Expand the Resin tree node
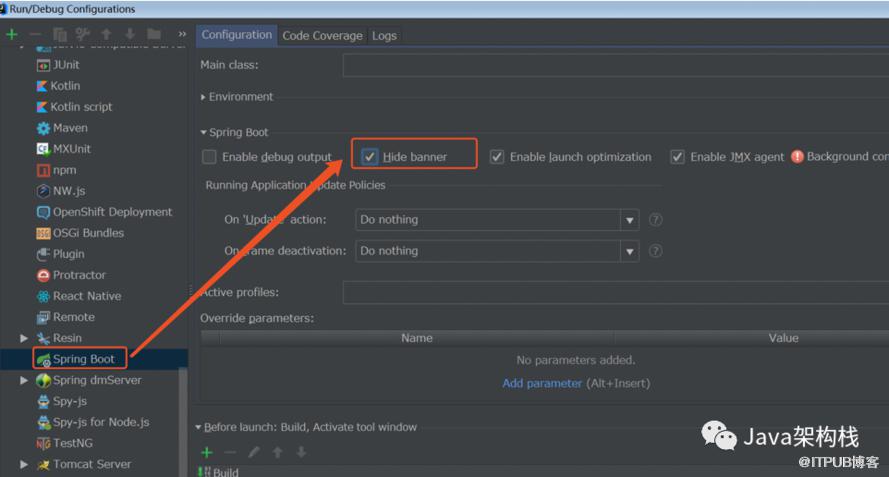Image resolution: width=889 pixels, height=477 pixels. [24, 338]
